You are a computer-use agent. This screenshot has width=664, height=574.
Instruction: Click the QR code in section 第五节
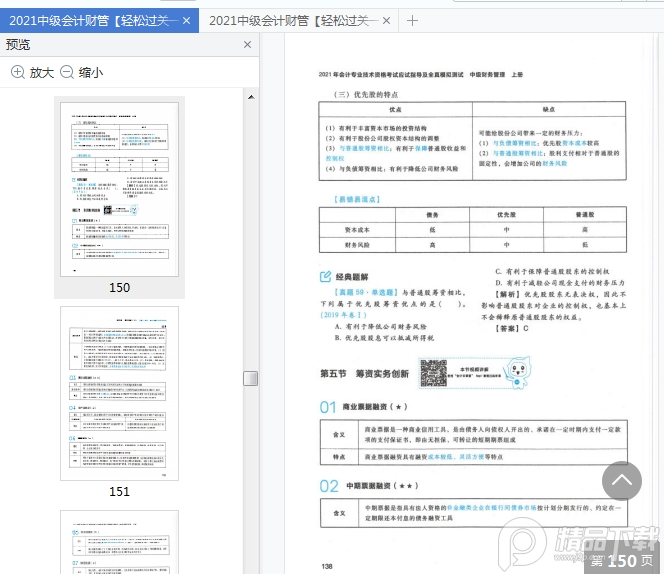click(433, 373)
